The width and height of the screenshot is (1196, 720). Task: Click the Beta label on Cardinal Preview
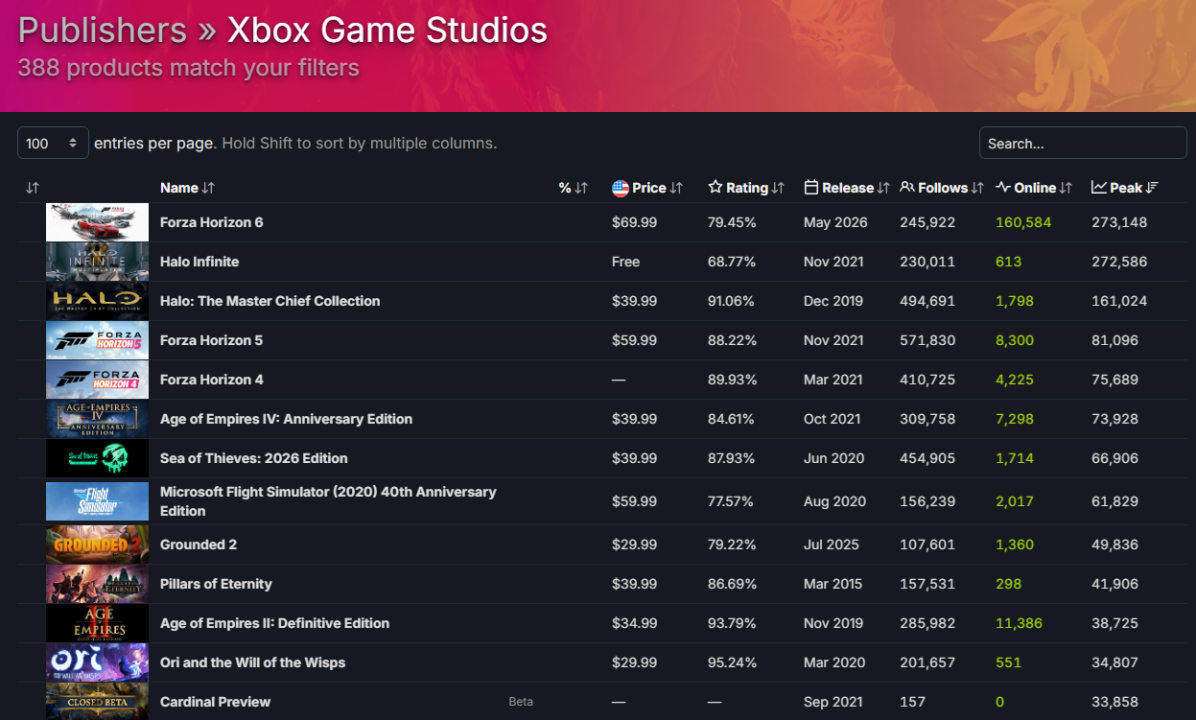(x=521, y=702)
